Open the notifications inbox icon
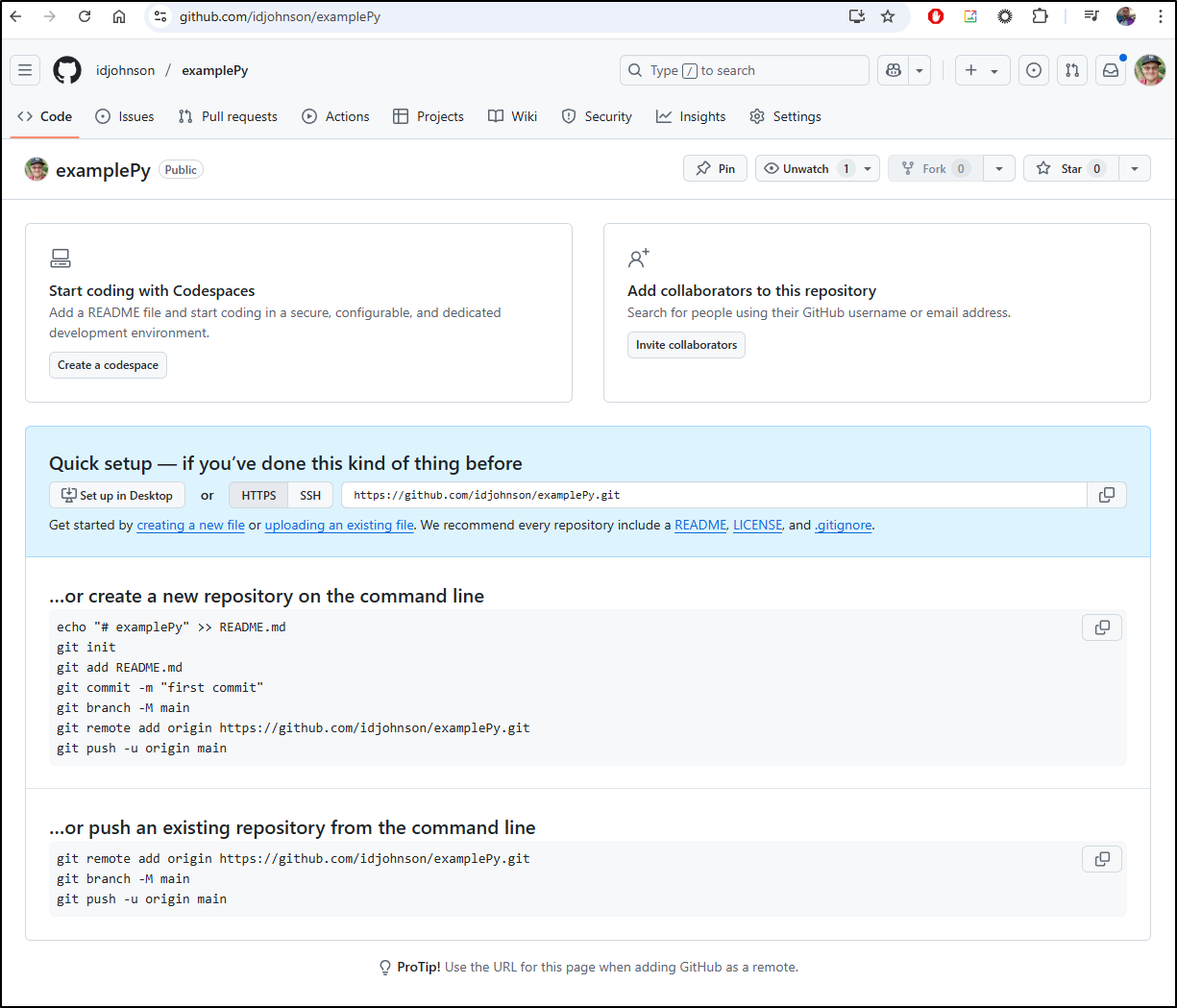Screen dimensions: 1177x1008 (x=1111, y=70)
